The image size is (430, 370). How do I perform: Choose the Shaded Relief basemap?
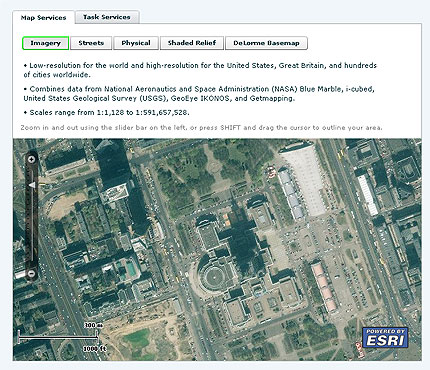click(x=192, y=43)
